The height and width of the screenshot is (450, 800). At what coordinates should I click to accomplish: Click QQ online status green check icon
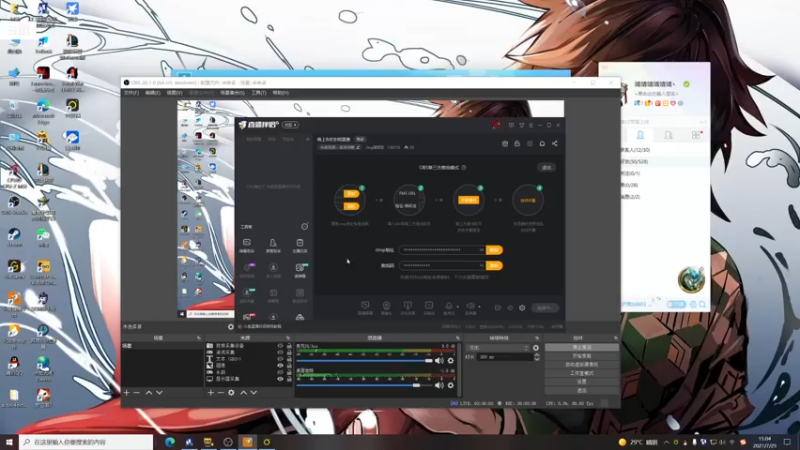686,84
